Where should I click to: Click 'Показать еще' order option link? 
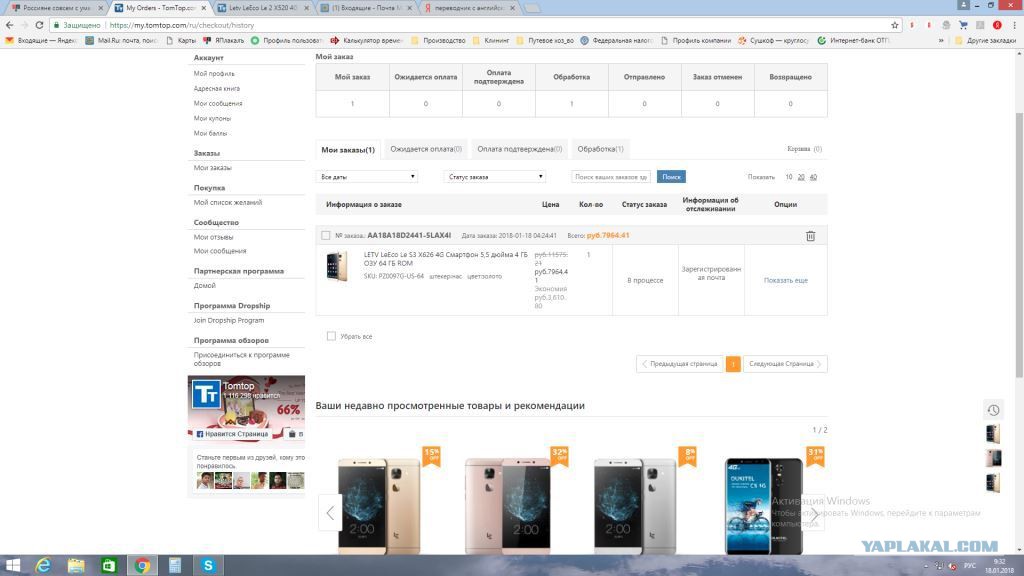pyautogui.click(x=786, y=280)
